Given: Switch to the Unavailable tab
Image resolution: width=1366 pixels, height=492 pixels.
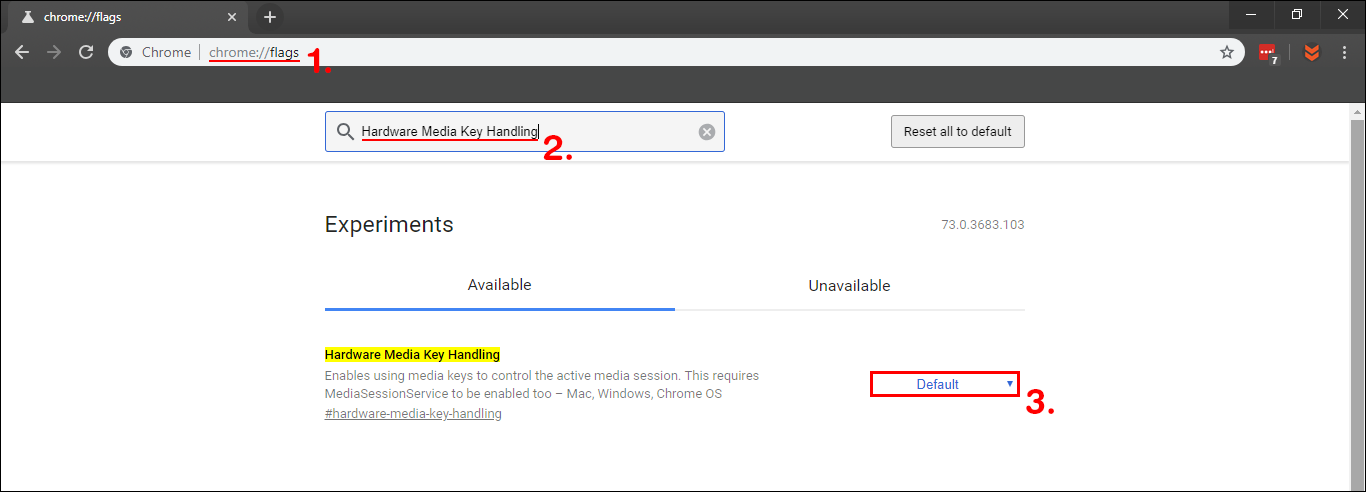Looking at the screenshot, I should tap(849, 285).
